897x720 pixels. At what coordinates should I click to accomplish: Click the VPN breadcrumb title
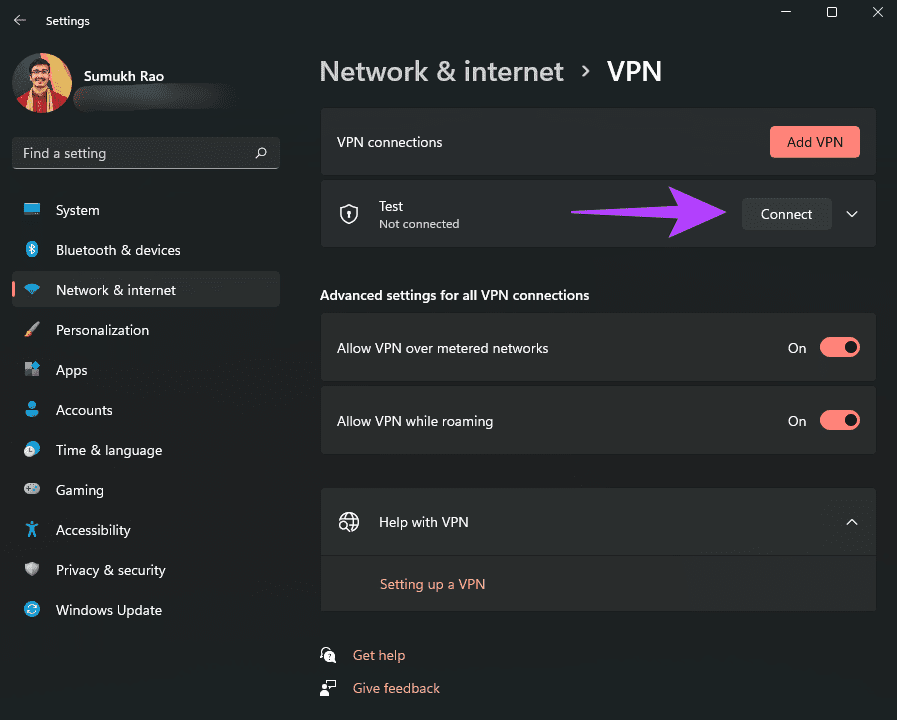point(634,71)
